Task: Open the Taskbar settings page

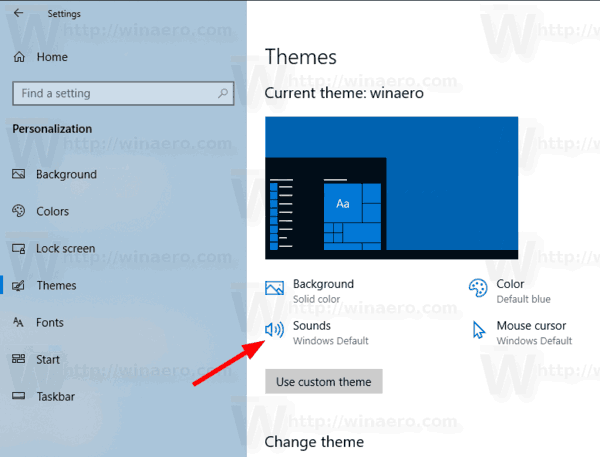Action: pyautogui.click(x=55, y=397)
